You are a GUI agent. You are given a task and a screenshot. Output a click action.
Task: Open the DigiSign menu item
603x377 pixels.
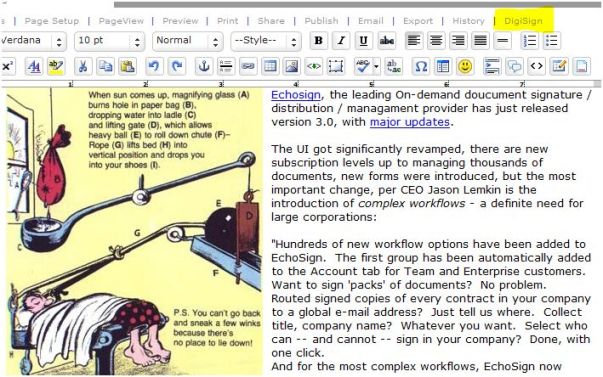coord(523,21)
